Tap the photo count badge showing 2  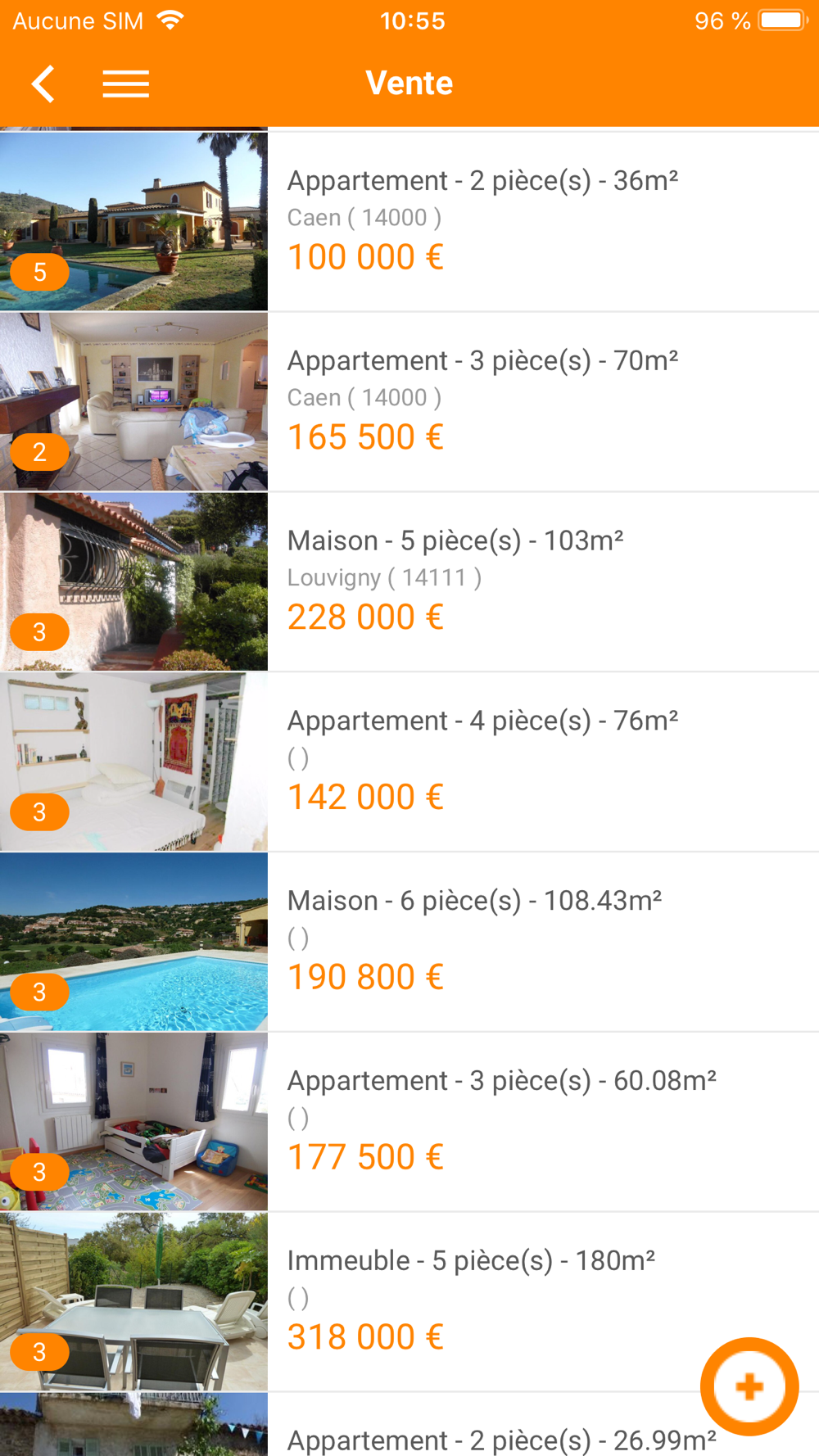click(39, 452)
